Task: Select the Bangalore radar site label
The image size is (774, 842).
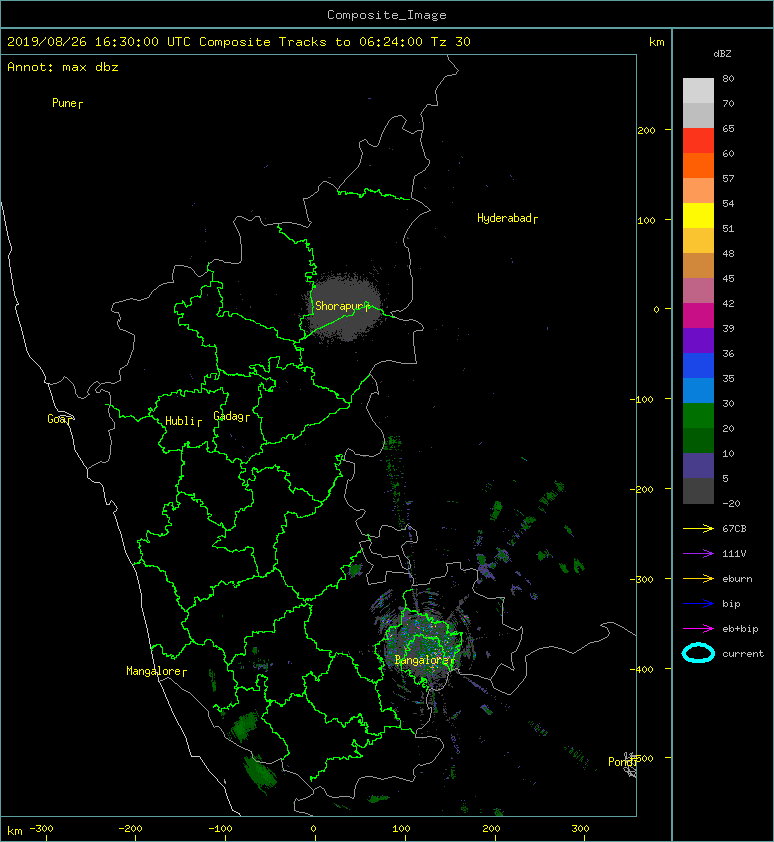Action: tap(424, 660)
